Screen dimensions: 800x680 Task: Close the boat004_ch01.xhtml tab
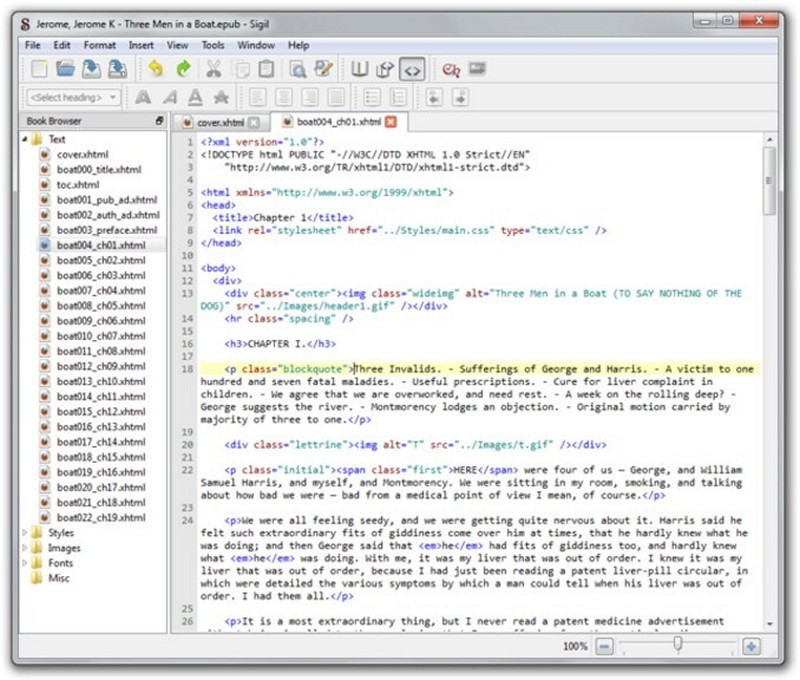pos(391,121)
